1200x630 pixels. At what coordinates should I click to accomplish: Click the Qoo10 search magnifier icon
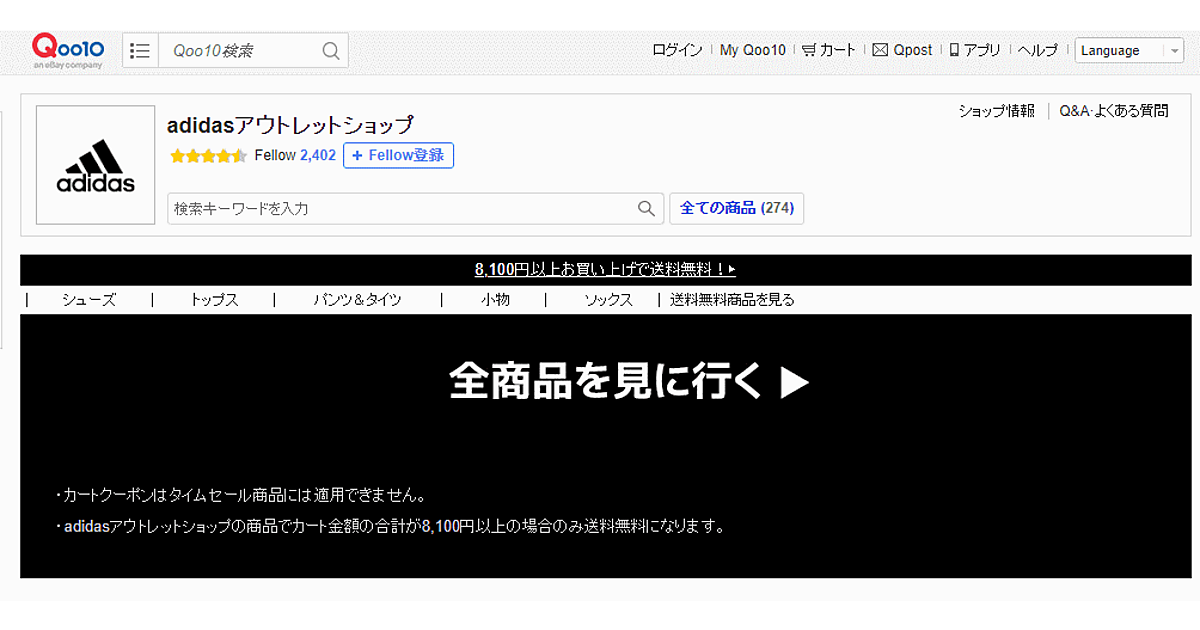tap(331, 51)
